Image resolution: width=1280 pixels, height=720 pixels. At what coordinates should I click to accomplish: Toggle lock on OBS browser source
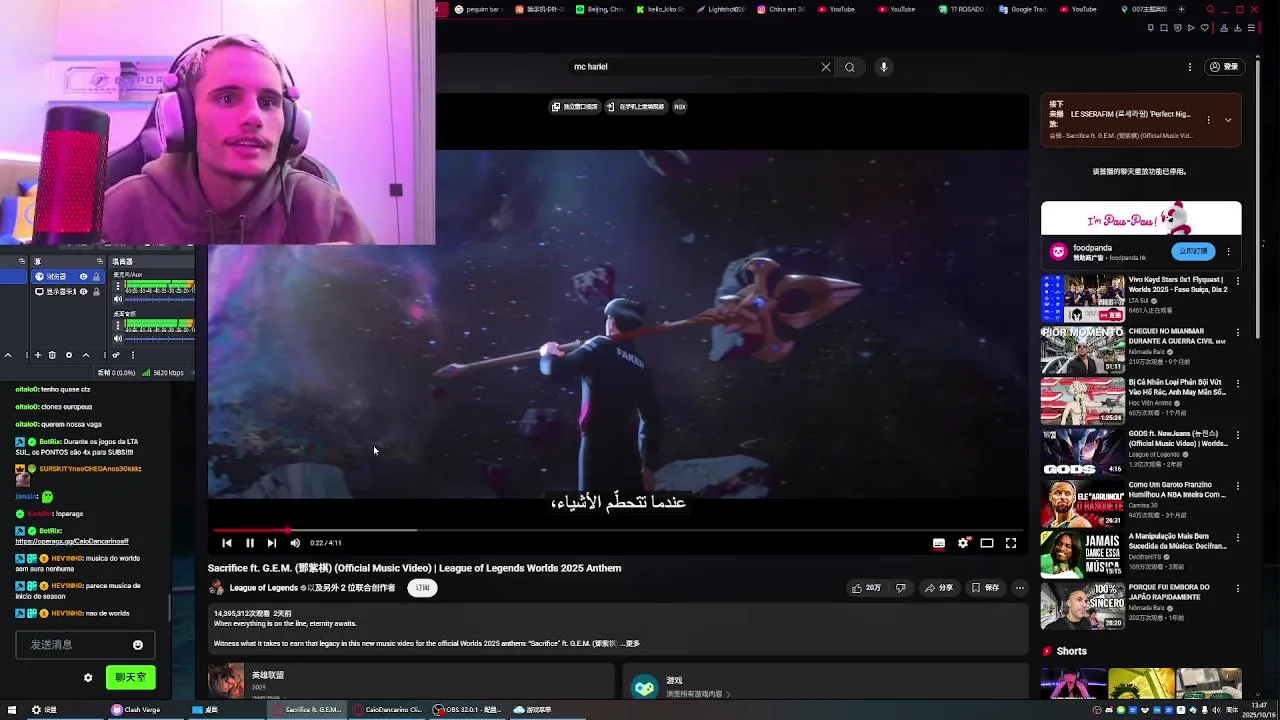click(97, 277)
